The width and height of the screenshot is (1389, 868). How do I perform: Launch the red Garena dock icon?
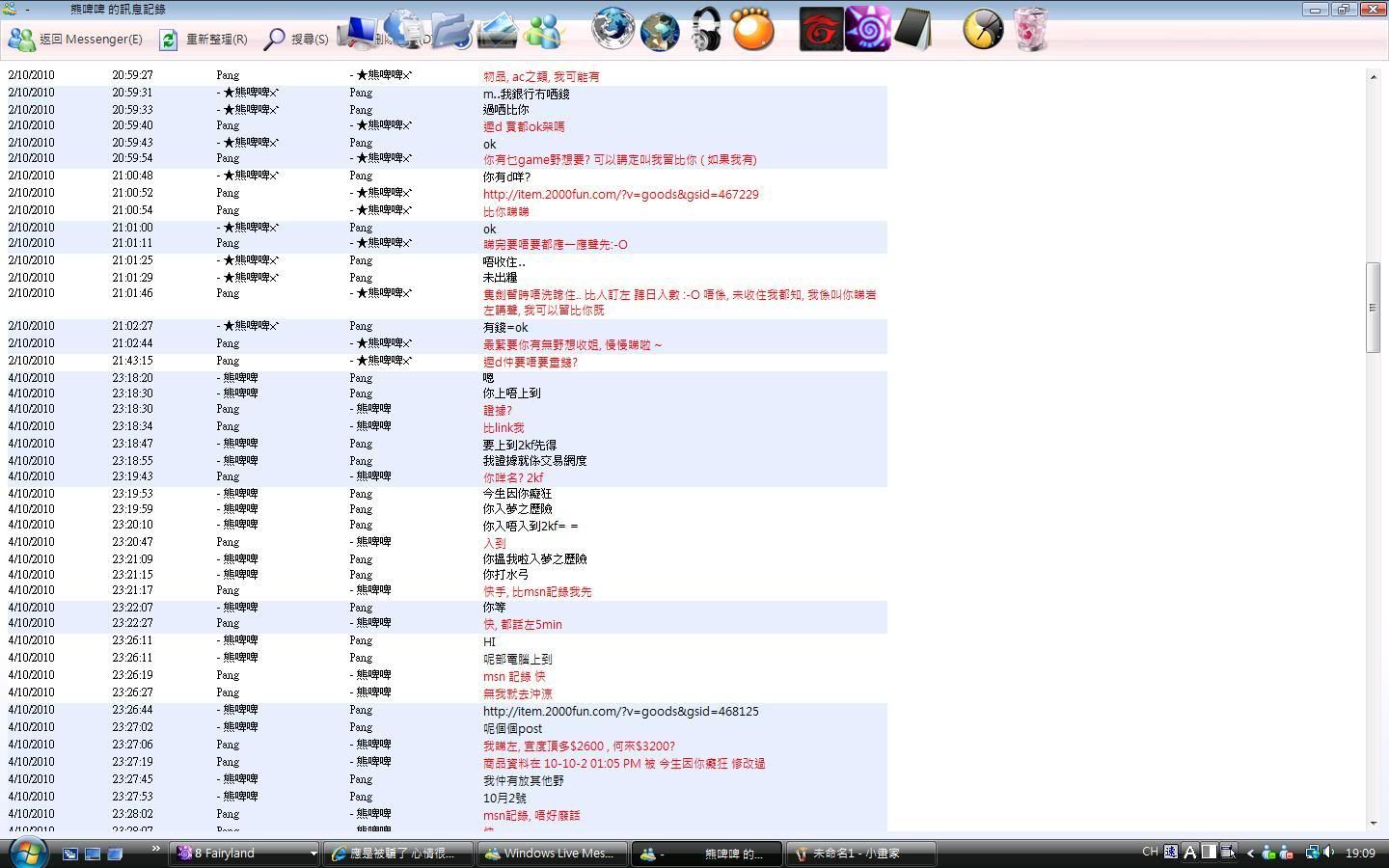[821, 30]
